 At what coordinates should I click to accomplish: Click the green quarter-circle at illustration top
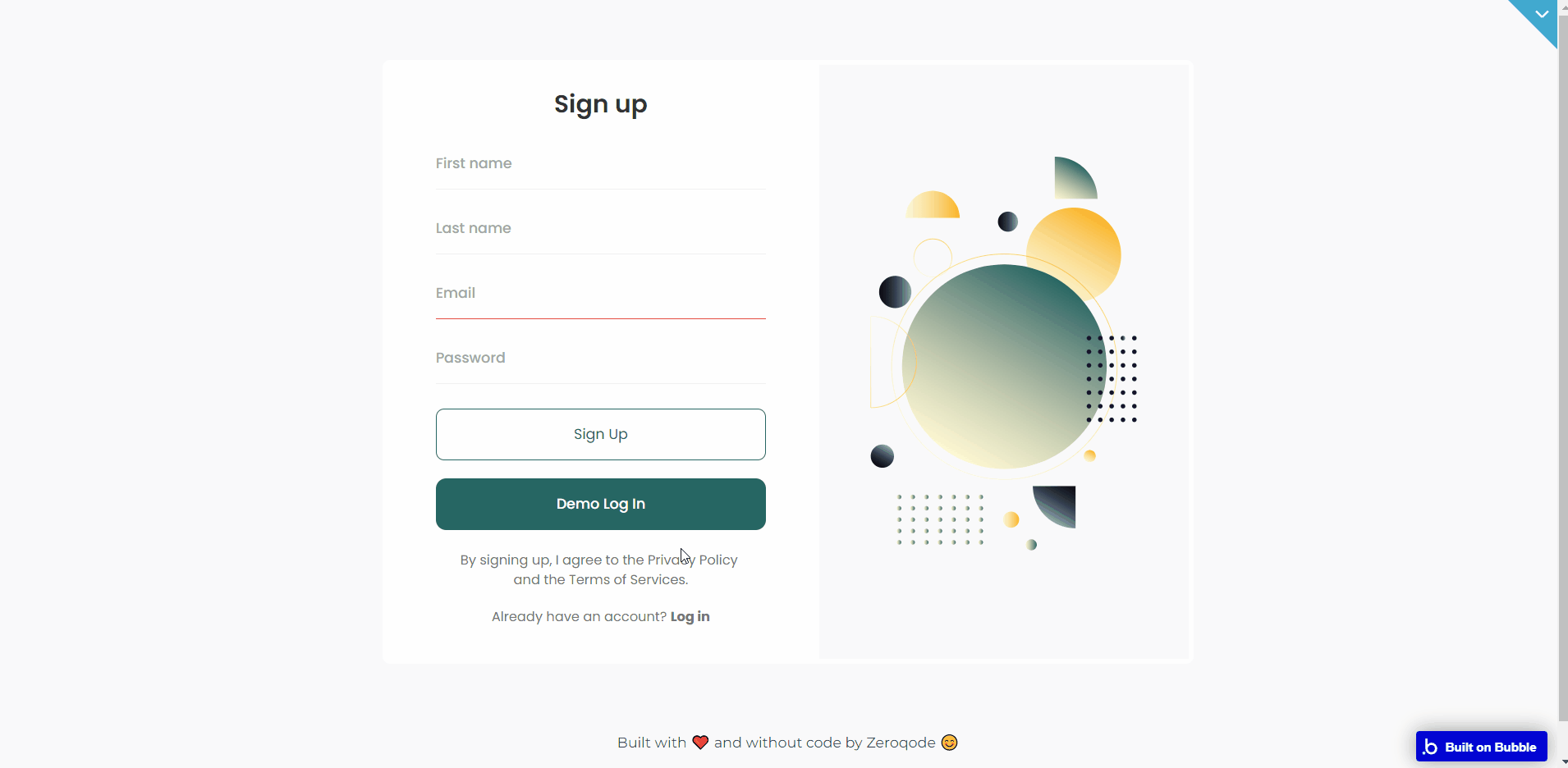pos(1075,178)
